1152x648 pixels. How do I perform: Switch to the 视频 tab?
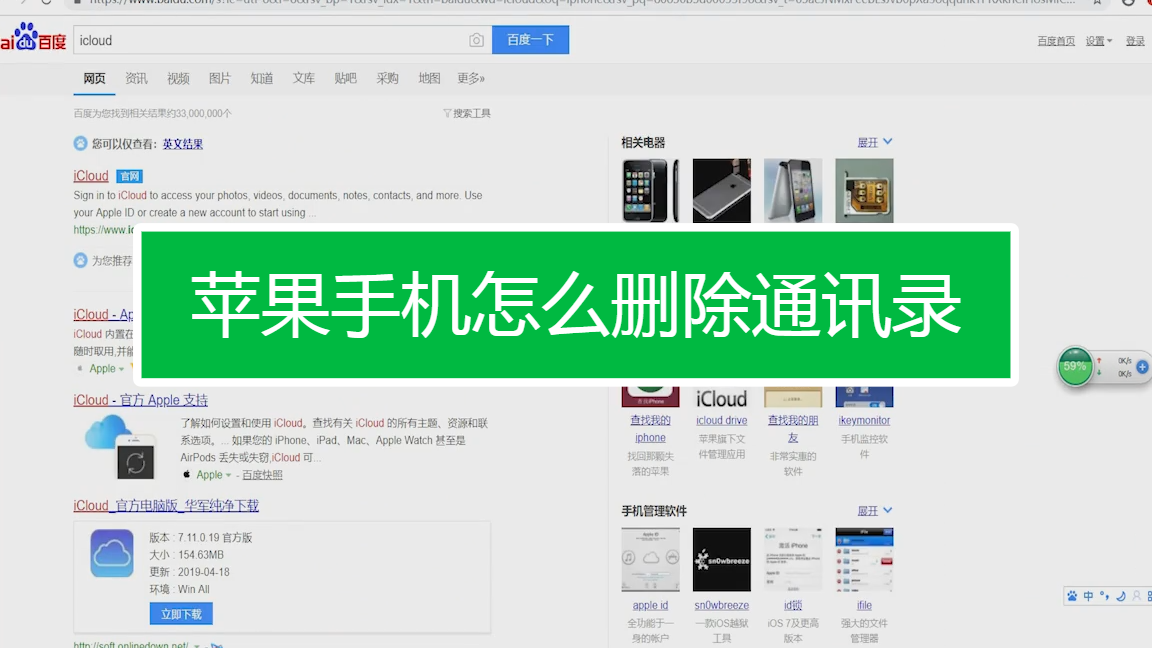click(178, 79)
